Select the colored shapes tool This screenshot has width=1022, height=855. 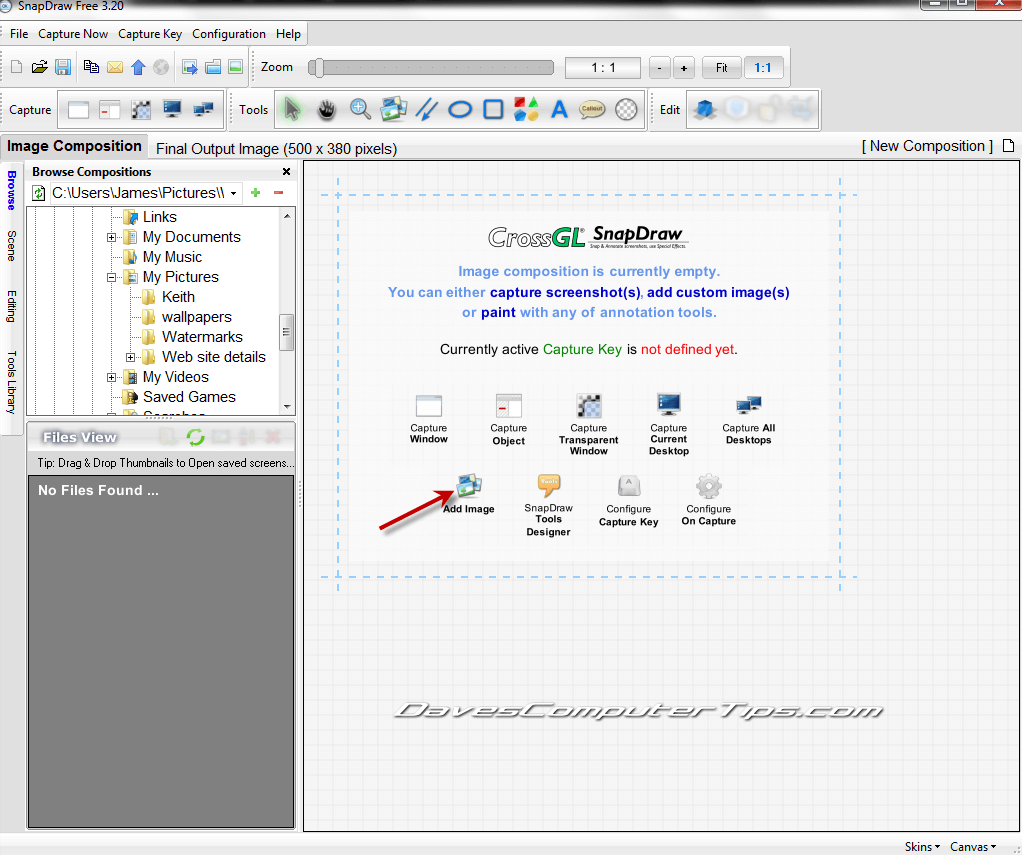point(526,109)
